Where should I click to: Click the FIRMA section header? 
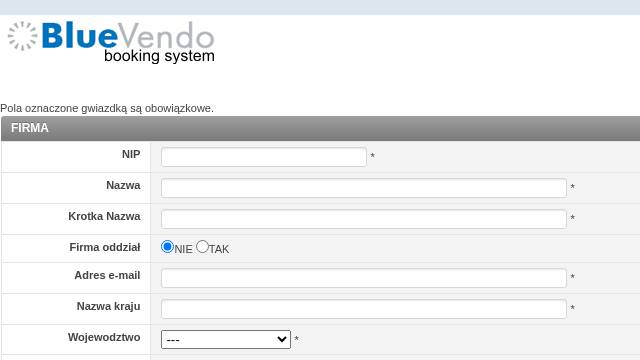click(x=320, y=128)
